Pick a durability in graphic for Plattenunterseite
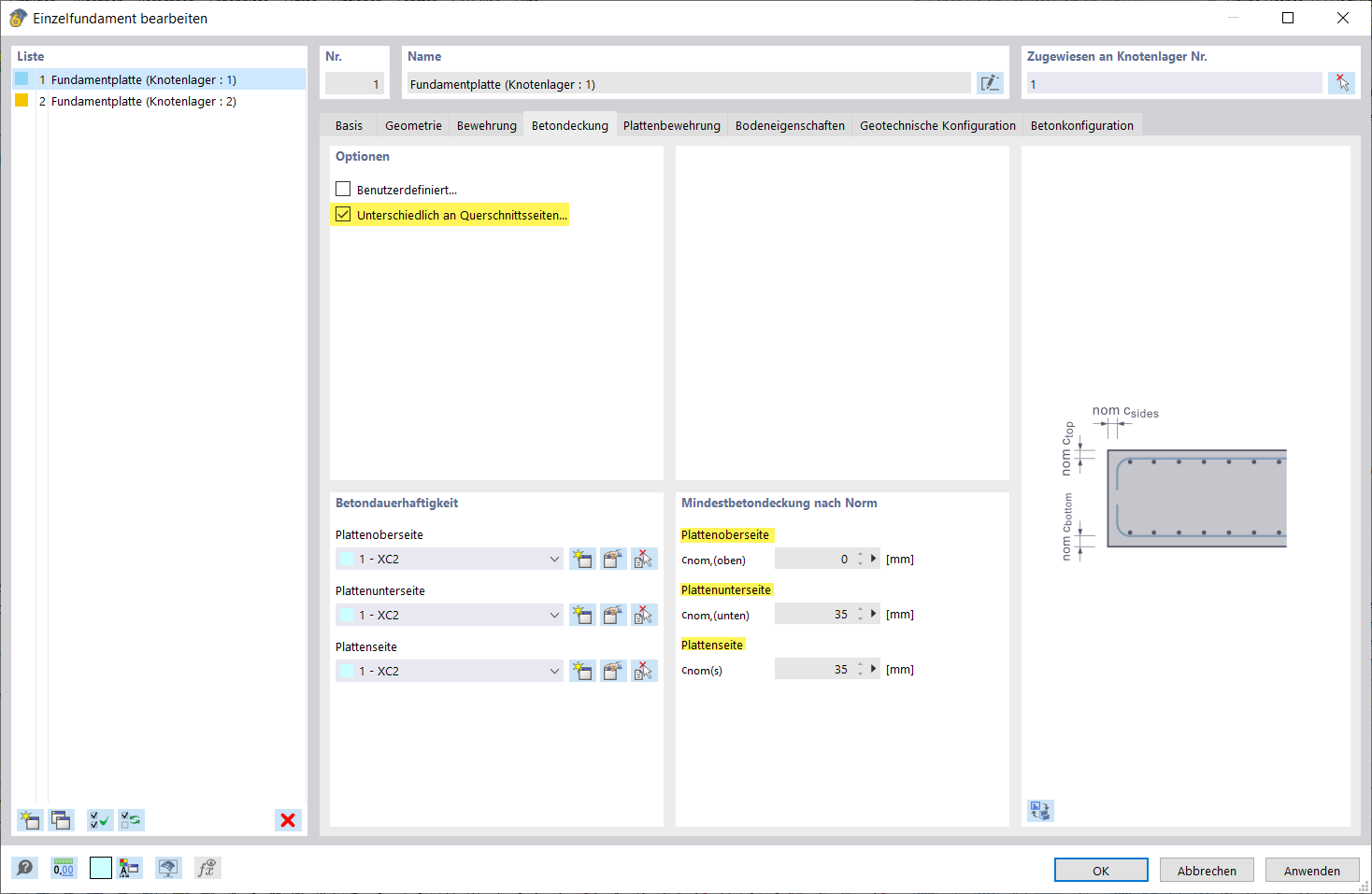The width and height of the screenshot is (1372, 894). click(x=644, y=615)
